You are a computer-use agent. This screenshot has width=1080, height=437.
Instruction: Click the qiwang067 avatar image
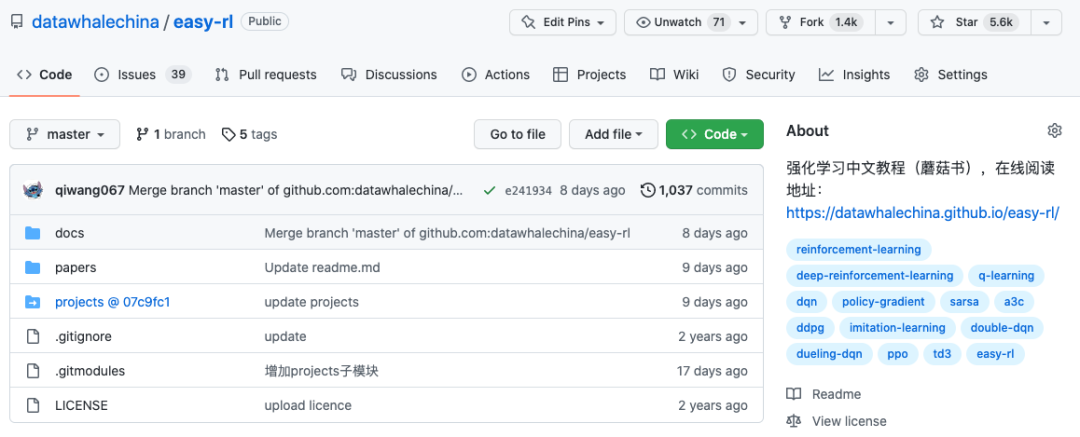click(x=34, y=190)
